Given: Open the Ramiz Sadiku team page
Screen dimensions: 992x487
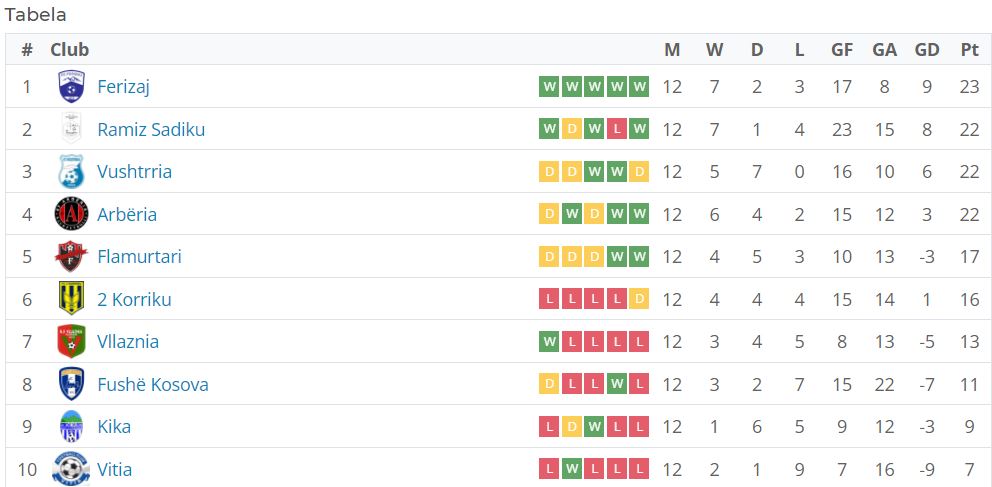Looking at the screenshot, I should (x=151, y=130).
